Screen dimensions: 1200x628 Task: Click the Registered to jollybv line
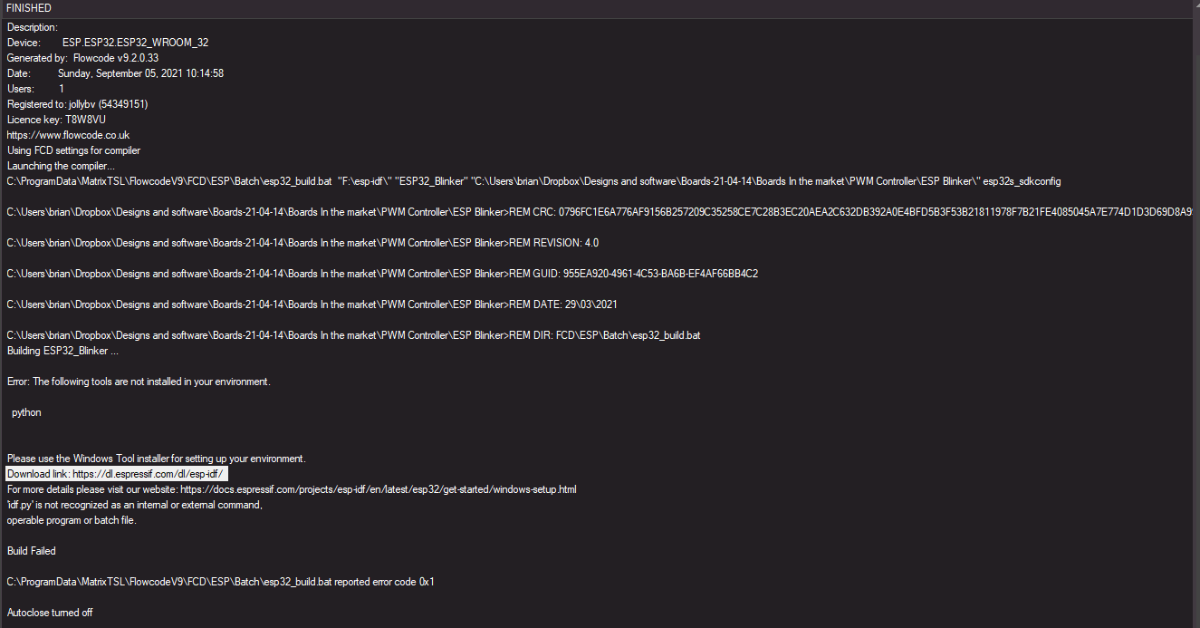(x=77, y=104)
